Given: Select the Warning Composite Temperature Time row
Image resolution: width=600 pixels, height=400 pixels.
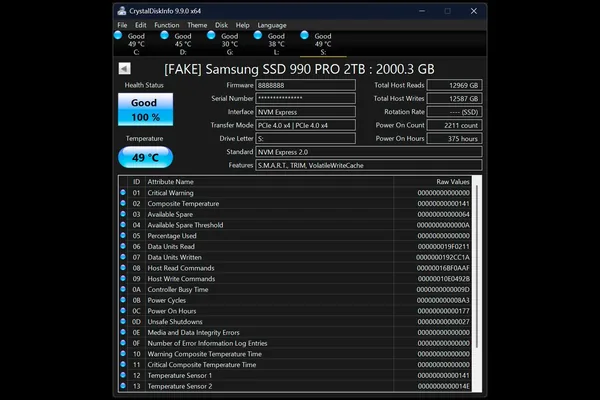Looking at the screenshot, I should click(295, 354).
